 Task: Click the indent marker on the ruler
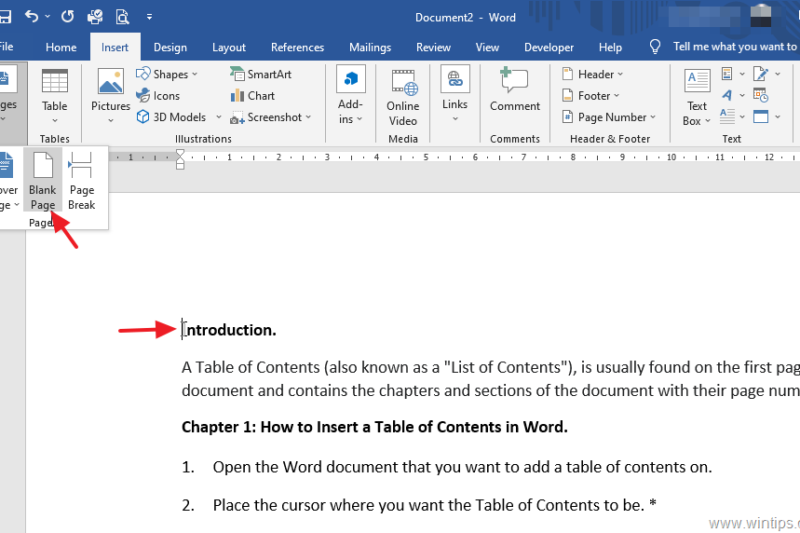[x=180, y=159]
